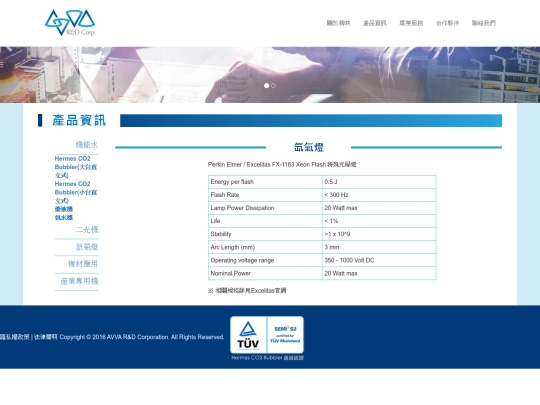The height and width of the screenshot is (405, 540).
Task: Click the 'Energy per flash' table cell
Action: [265, 182]
